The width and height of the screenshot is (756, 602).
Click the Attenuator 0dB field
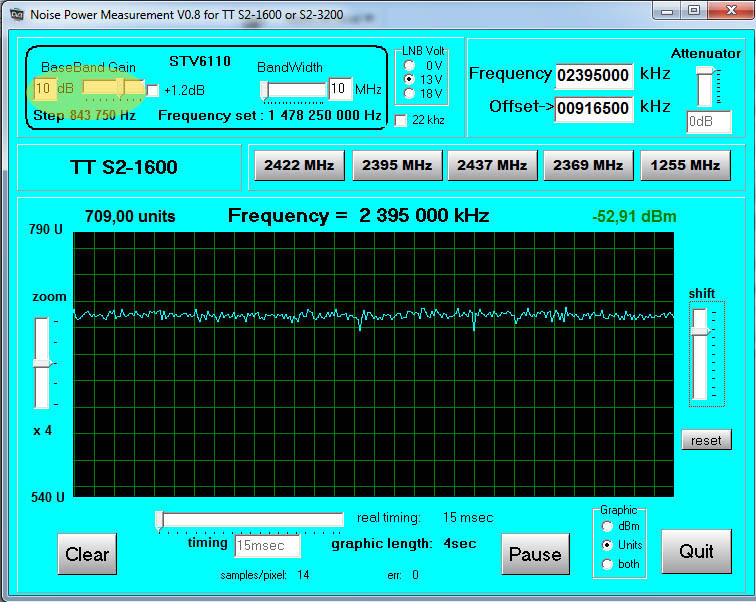click(x=709, y=121)
